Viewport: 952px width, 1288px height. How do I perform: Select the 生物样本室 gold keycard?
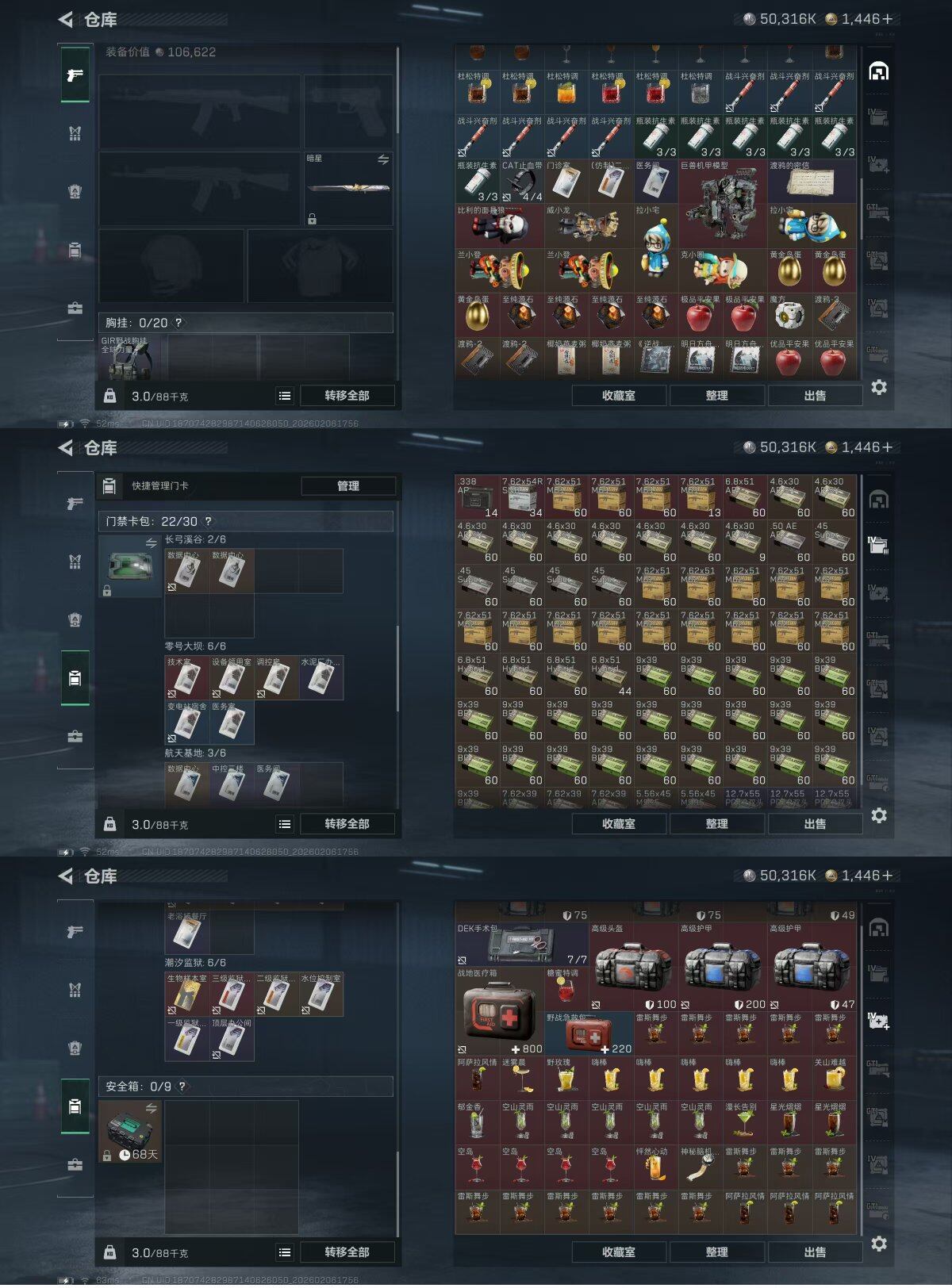click(x=187, y=995)
